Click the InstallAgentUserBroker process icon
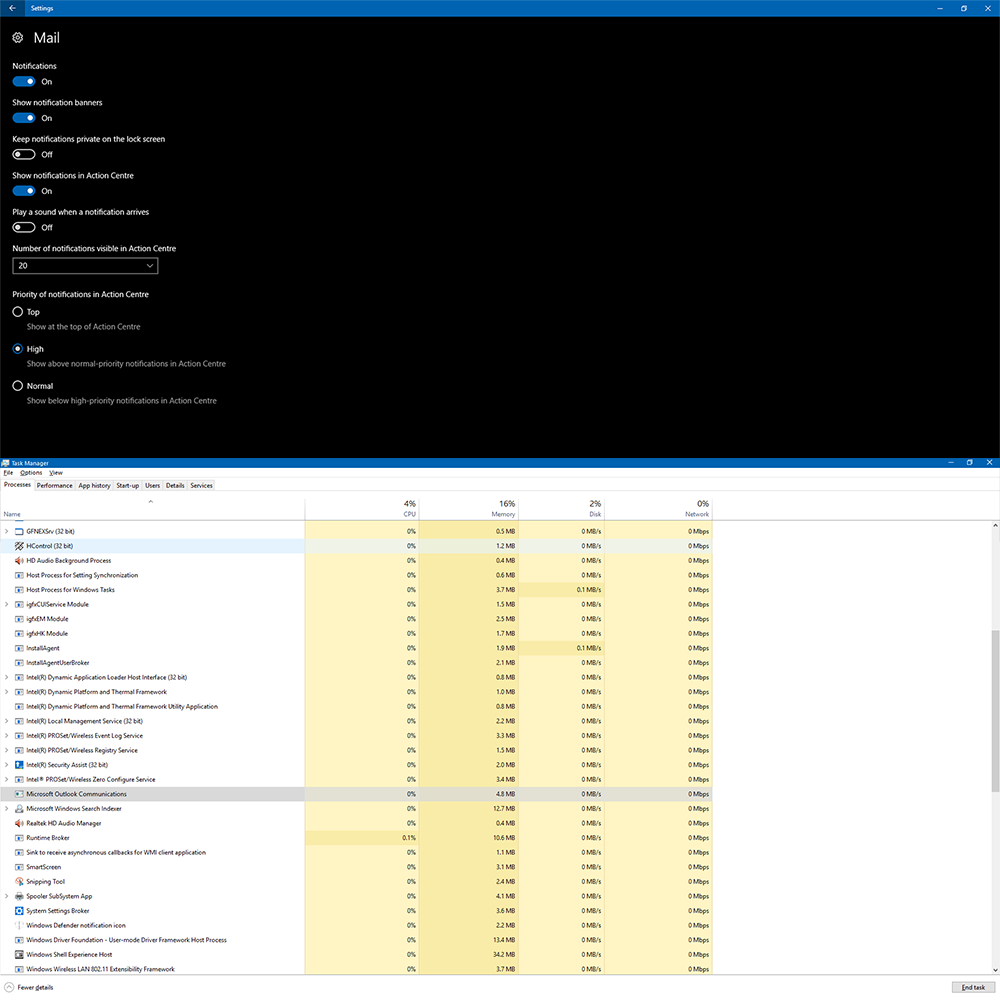 click(x=19, y=663)
